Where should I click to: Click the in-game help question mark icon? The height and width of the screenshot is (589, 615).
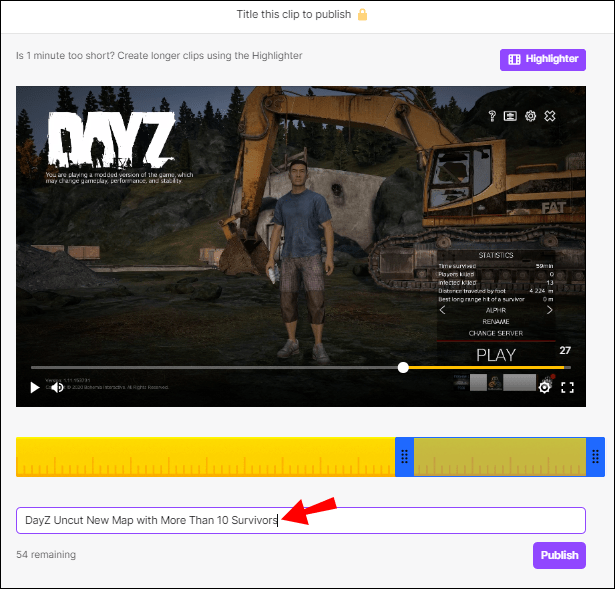coord(492,116)
